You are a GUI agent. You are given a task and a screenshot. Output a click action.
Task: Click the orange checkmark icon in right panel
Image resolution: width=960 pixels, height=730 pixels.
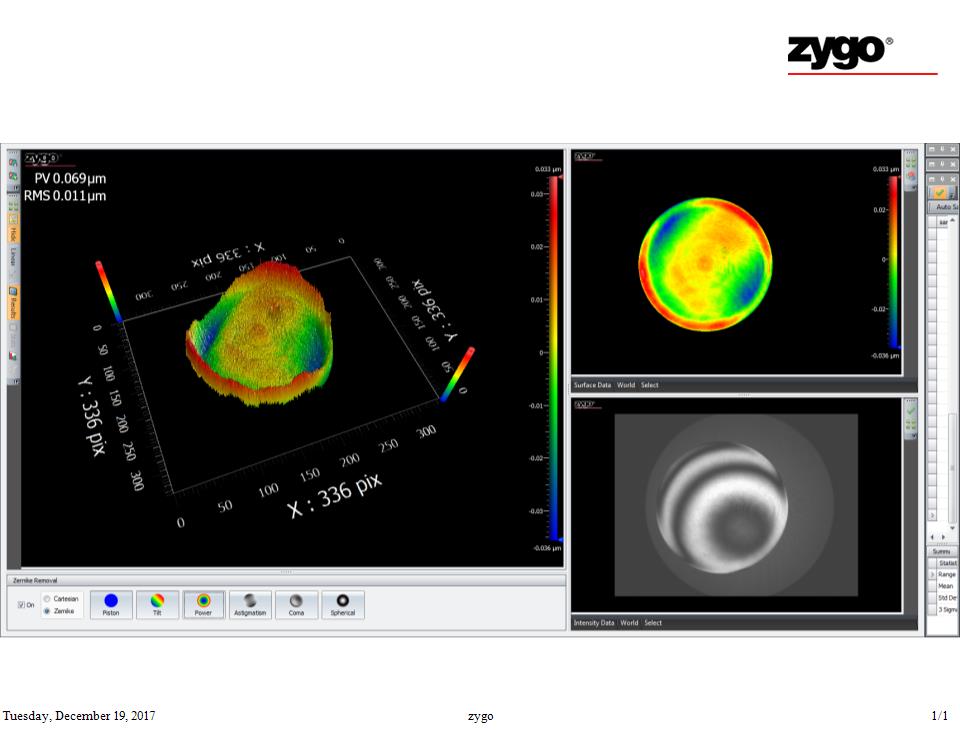coord(940,192)
